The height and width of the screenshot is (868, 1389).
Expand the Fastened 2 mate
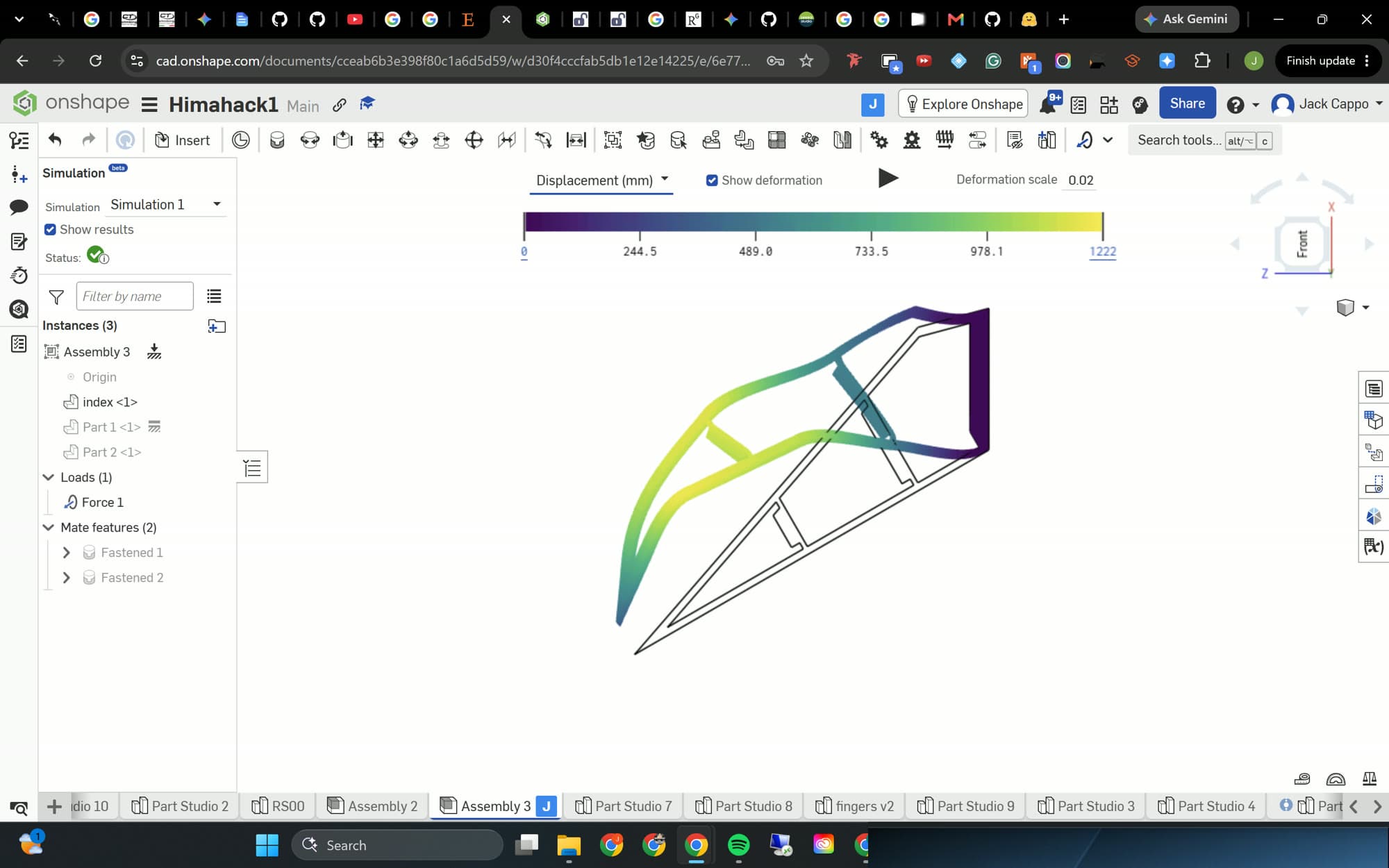pyautogui.click(x=67, y=578)
